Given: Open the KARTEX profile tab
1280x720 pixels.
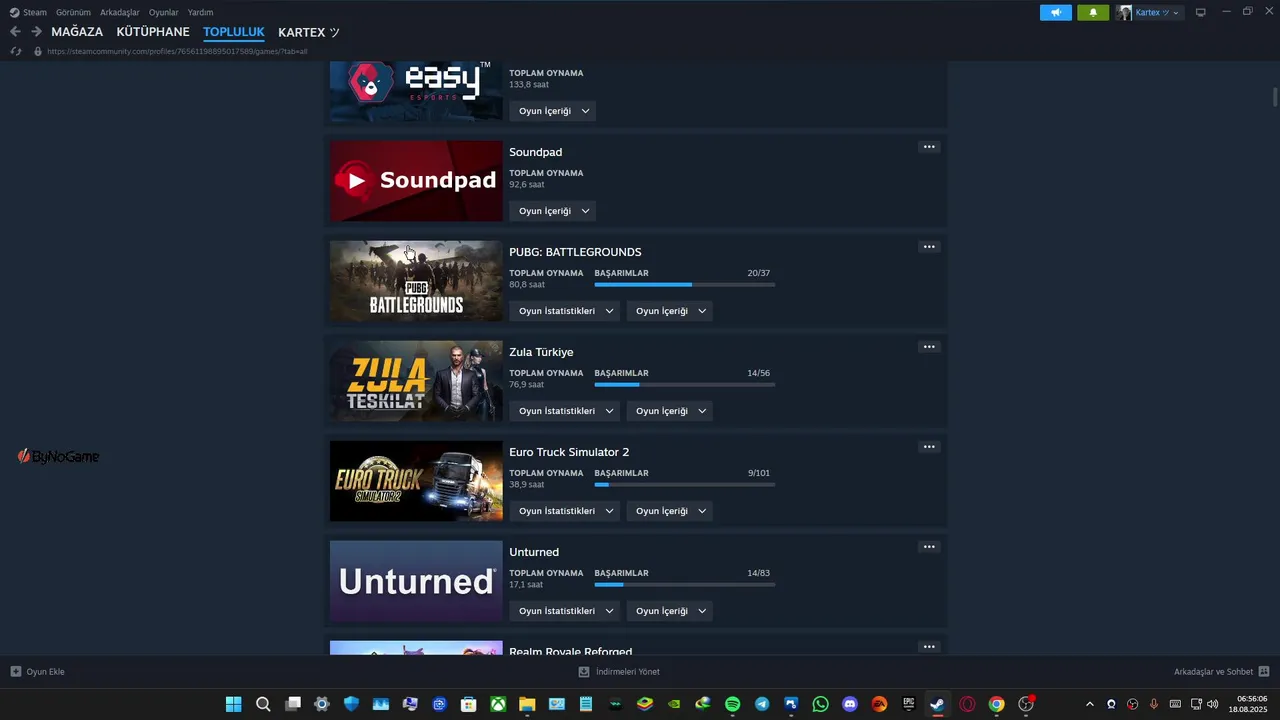Looking at the screenshot, I should point(309,32).
